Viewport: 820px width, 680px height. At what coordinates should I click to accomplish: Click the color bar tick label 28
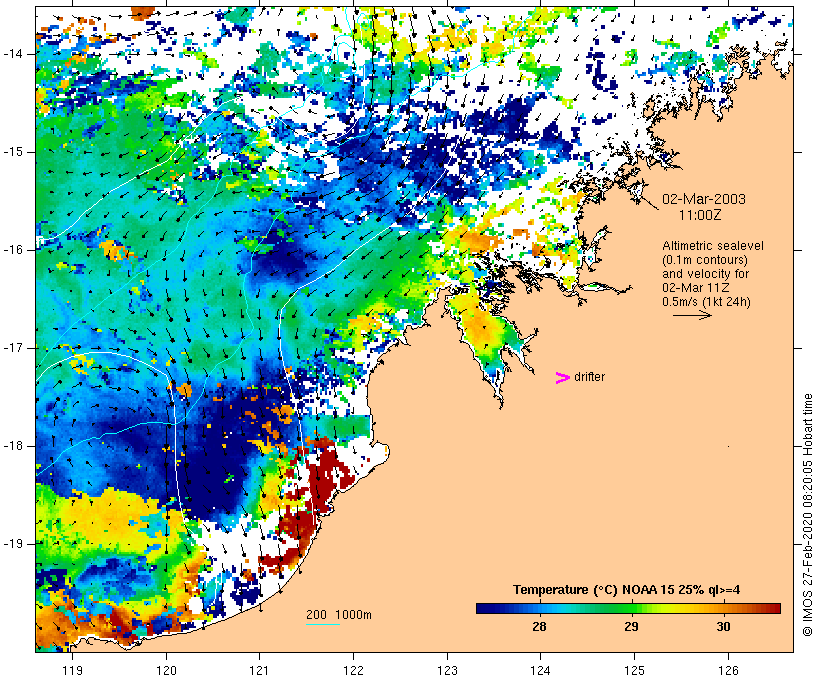click(539, 627)
